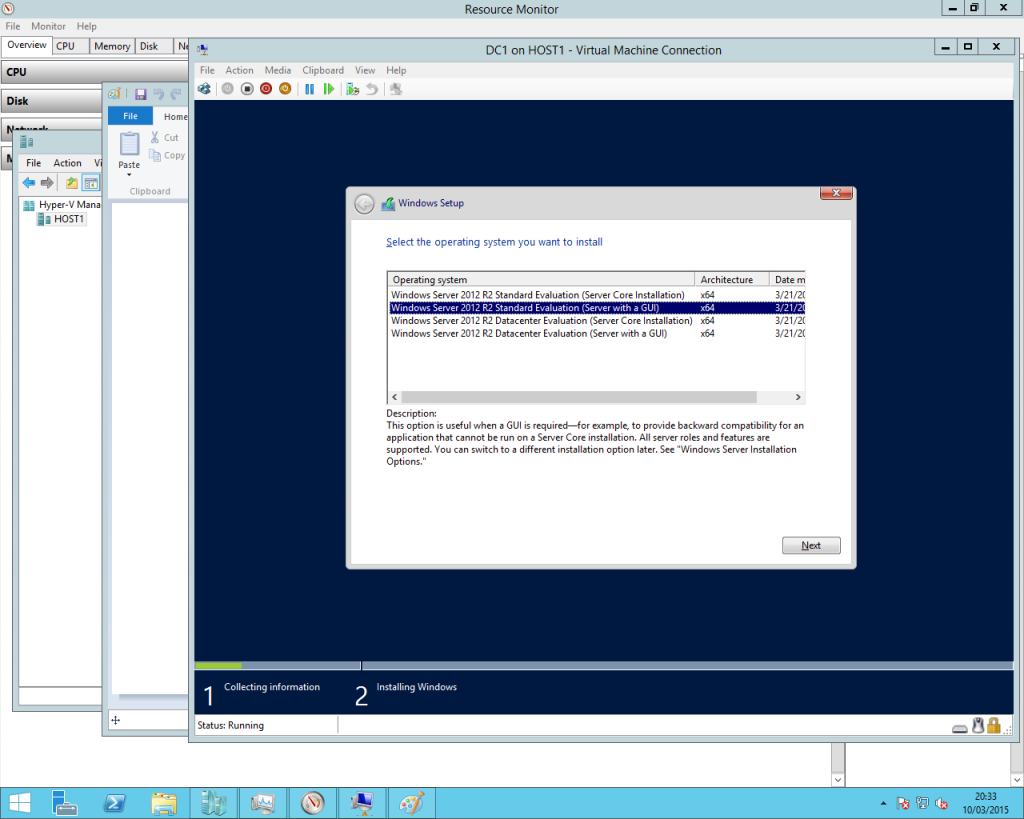This screenshot has height=819, width=1024.
Task: Open File Explorer from the taskbar
Action: 164,803
